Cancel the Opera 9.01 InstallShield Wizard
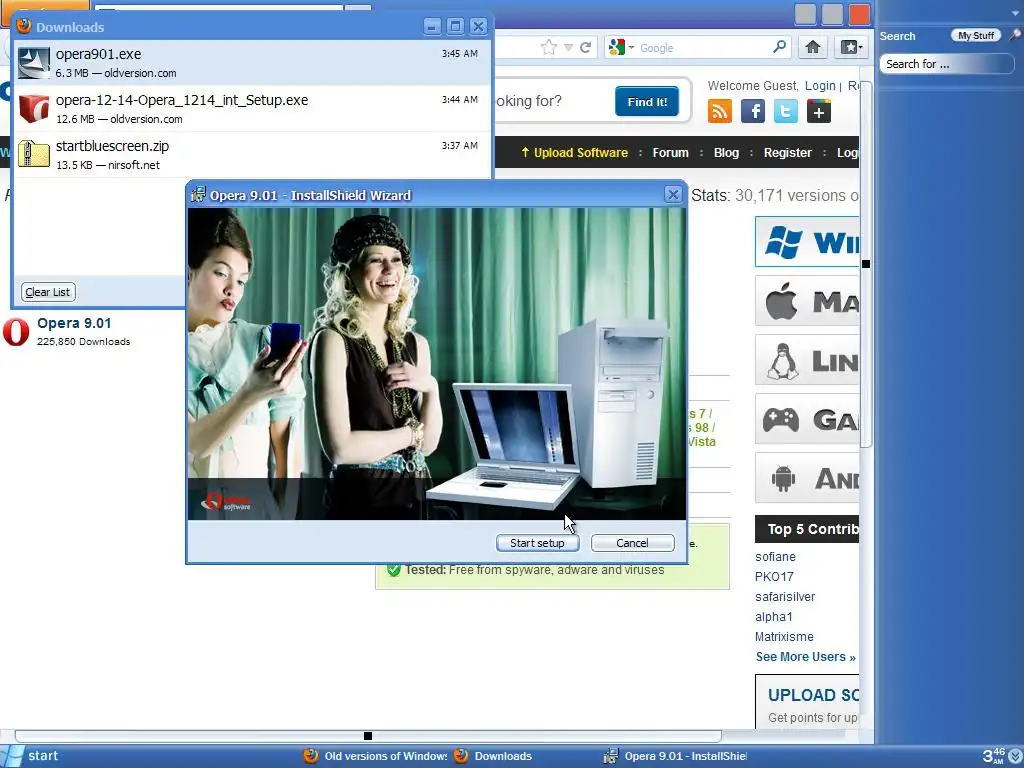The height and width of the screenshot is (768, 1024). pyautogui.click(x=632, y=543)
